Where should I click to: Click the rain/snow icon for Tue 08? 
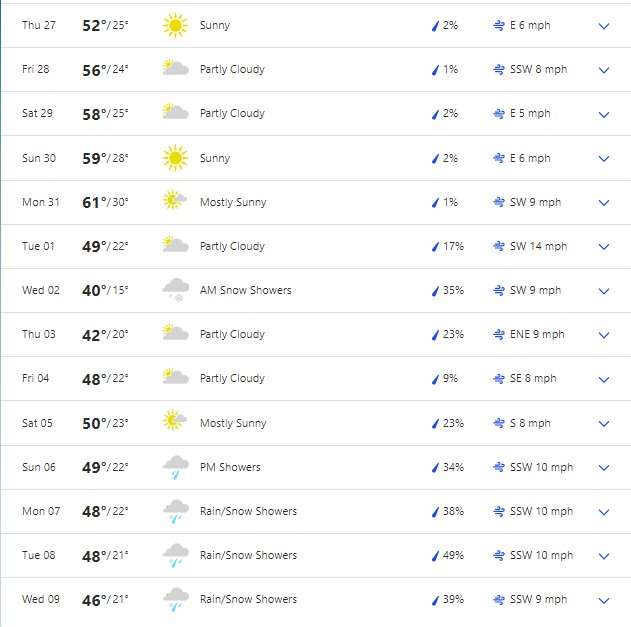(175, 555)
